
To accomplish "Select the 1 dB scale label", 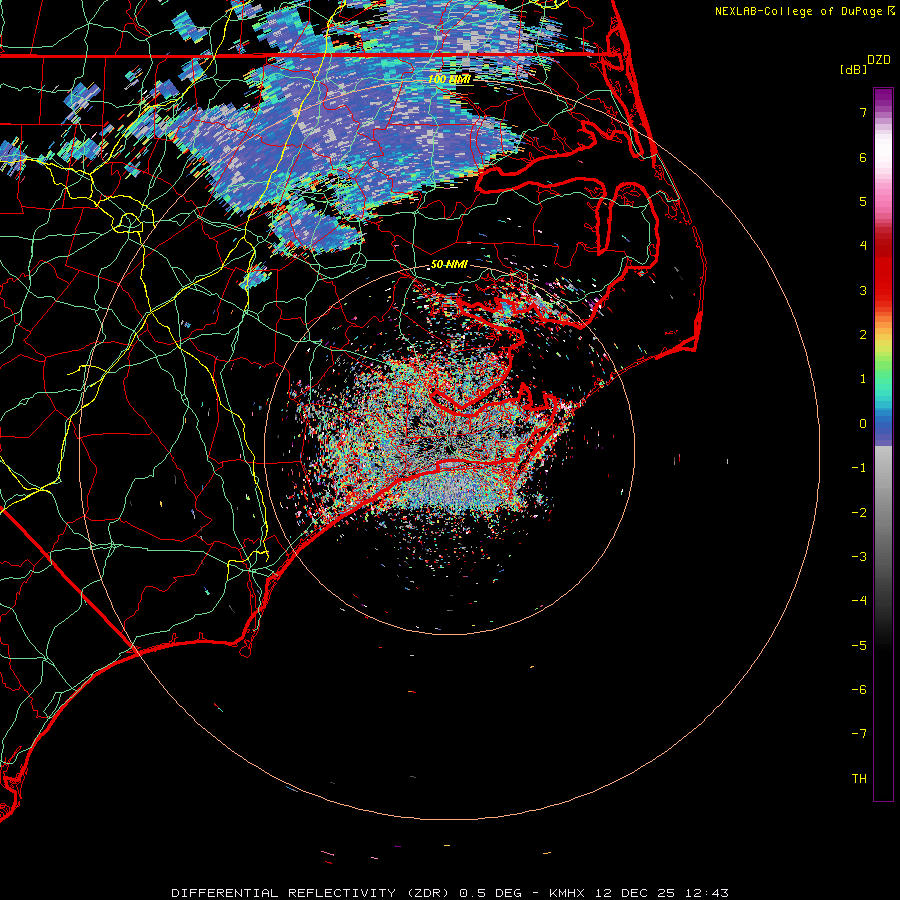I will coord(863,379).
